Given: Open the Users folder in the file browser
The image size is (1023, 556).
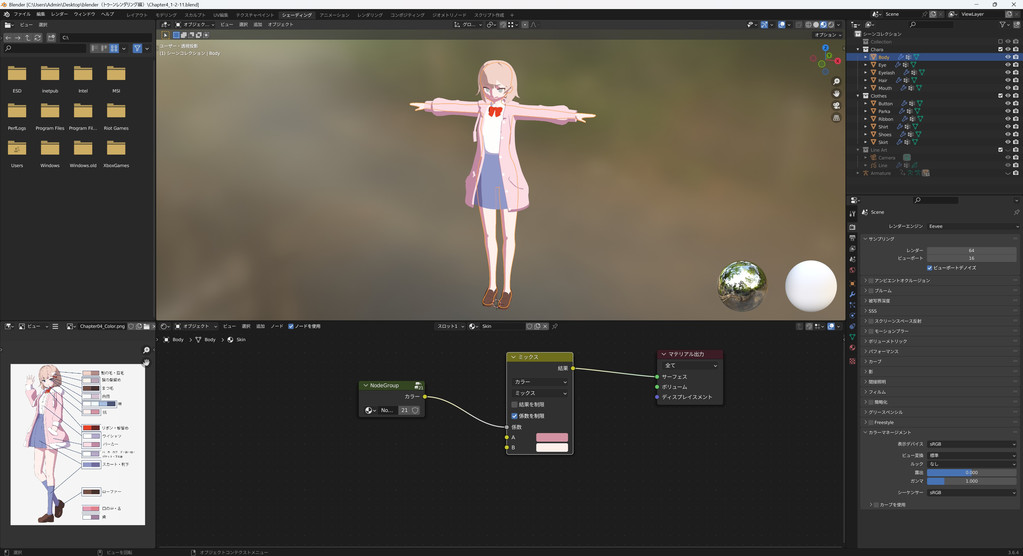Looking at the screenshot, I should coord(17,150).
